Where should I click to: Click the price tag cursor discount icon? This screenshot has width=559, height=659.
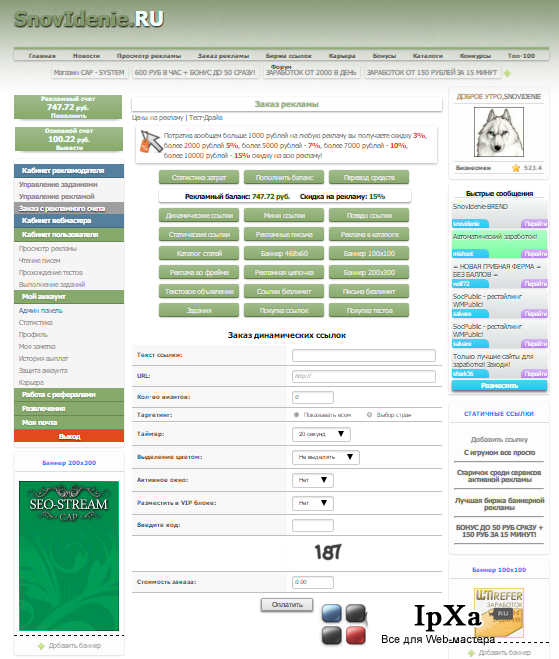[x=150, y=141]
